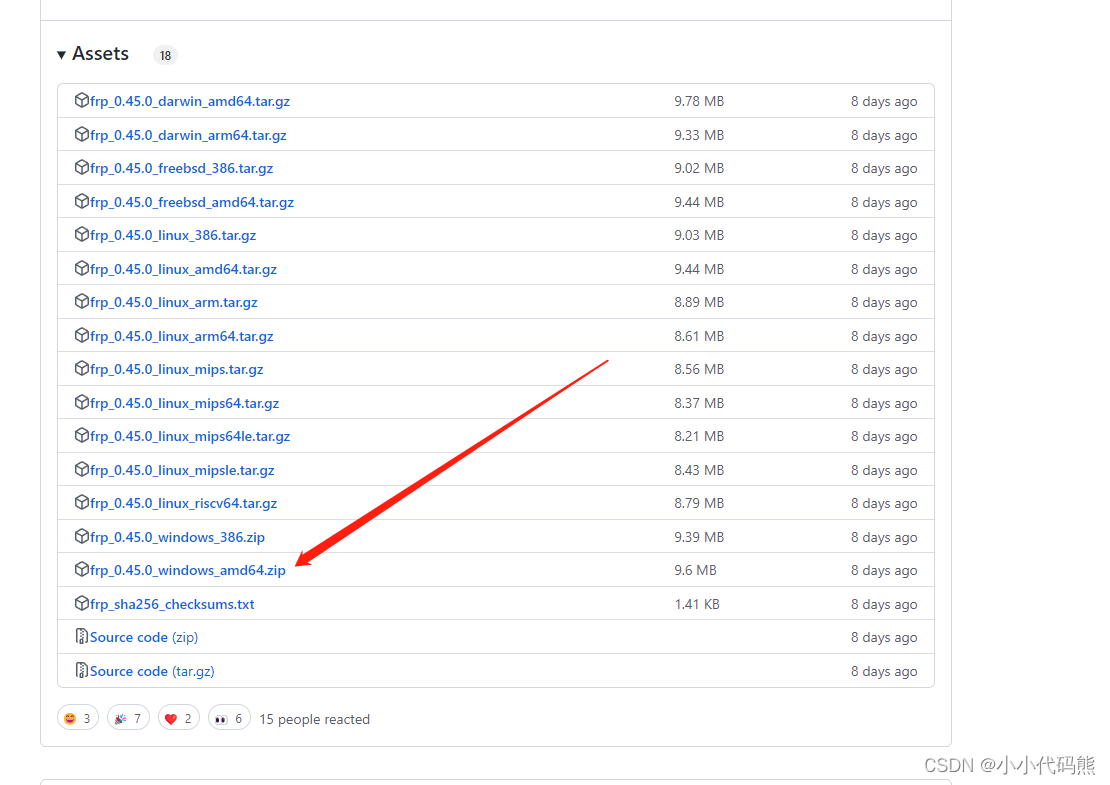Click package icon beside frp_0.45.0_freebsd_386.tar.gz

(82, 167)
